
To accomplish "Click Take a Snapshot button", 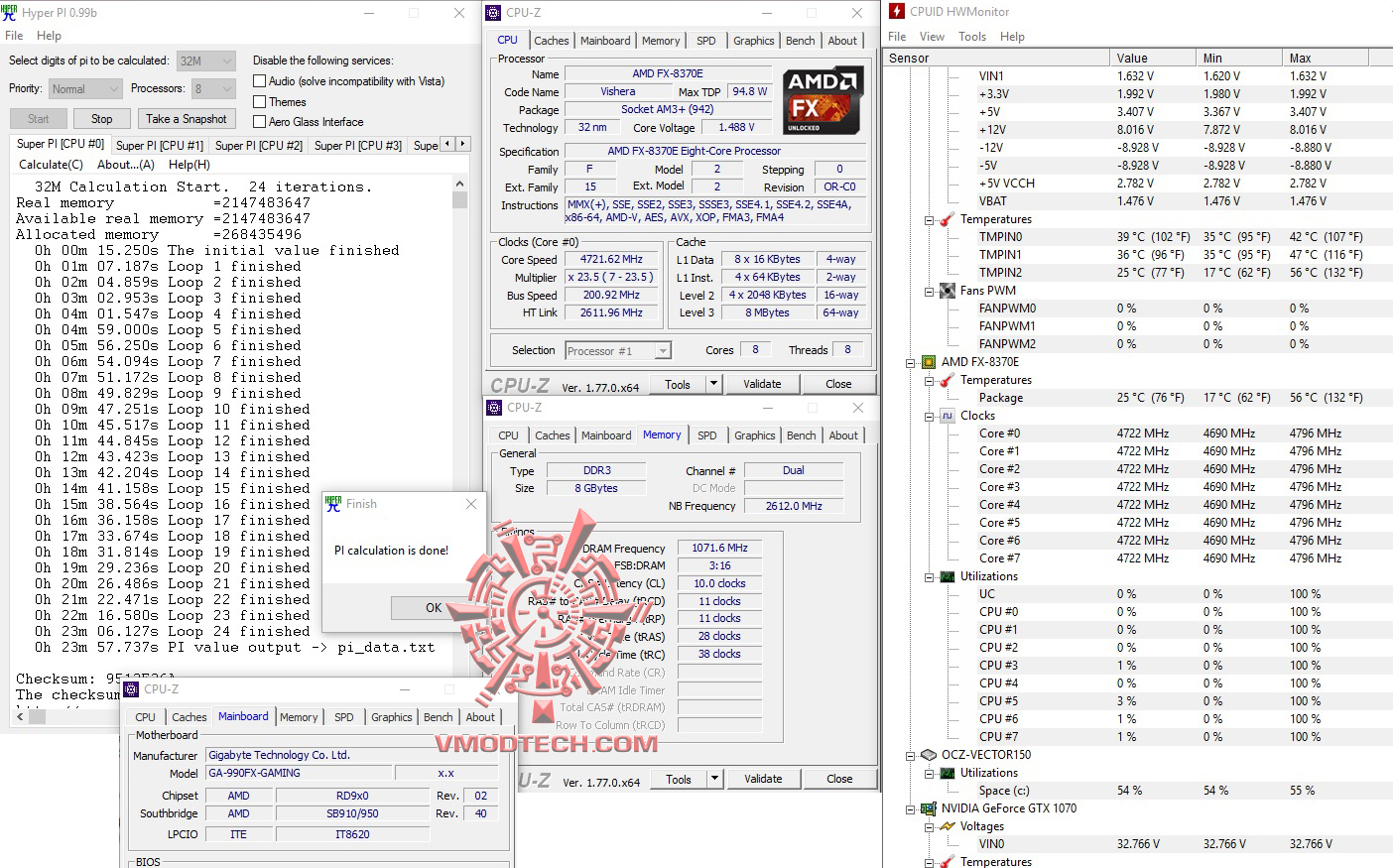I will tap(187, 119).
